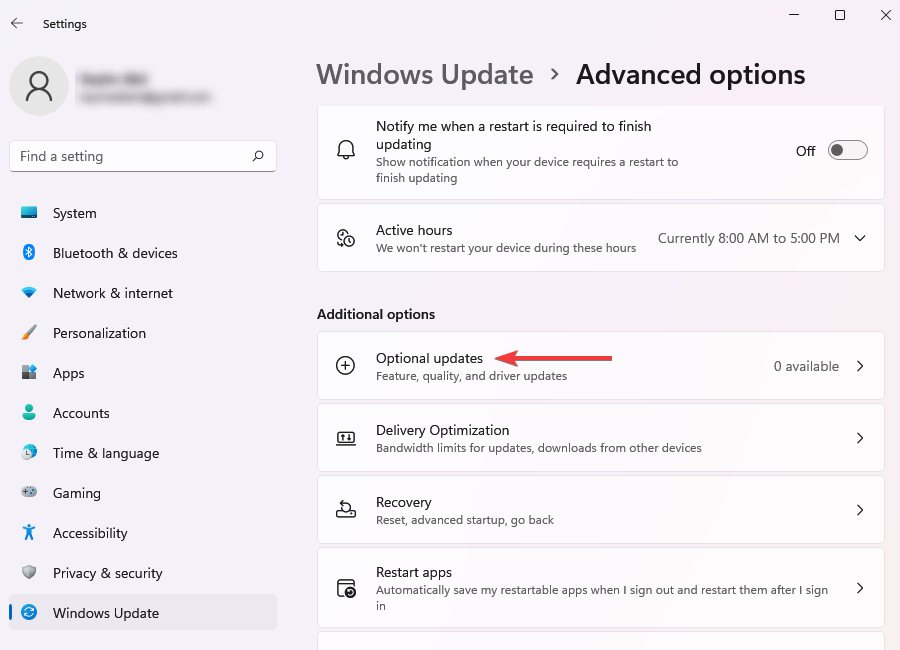Click the Recovery option title
Screen dimensions: 900x650
(404, 502)
